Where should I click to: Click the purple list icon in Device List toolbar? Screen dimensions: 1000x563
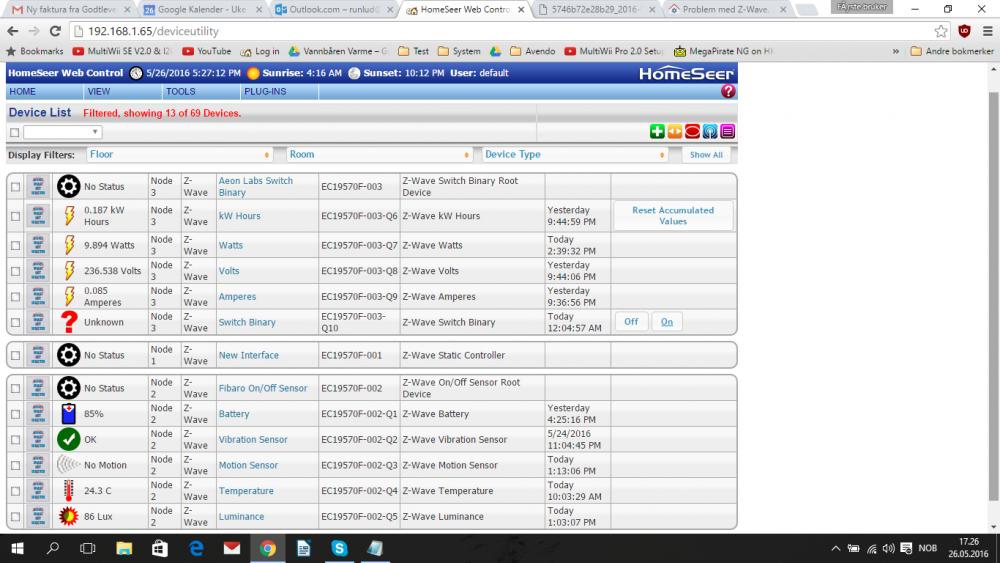click(x=728, y=132)
